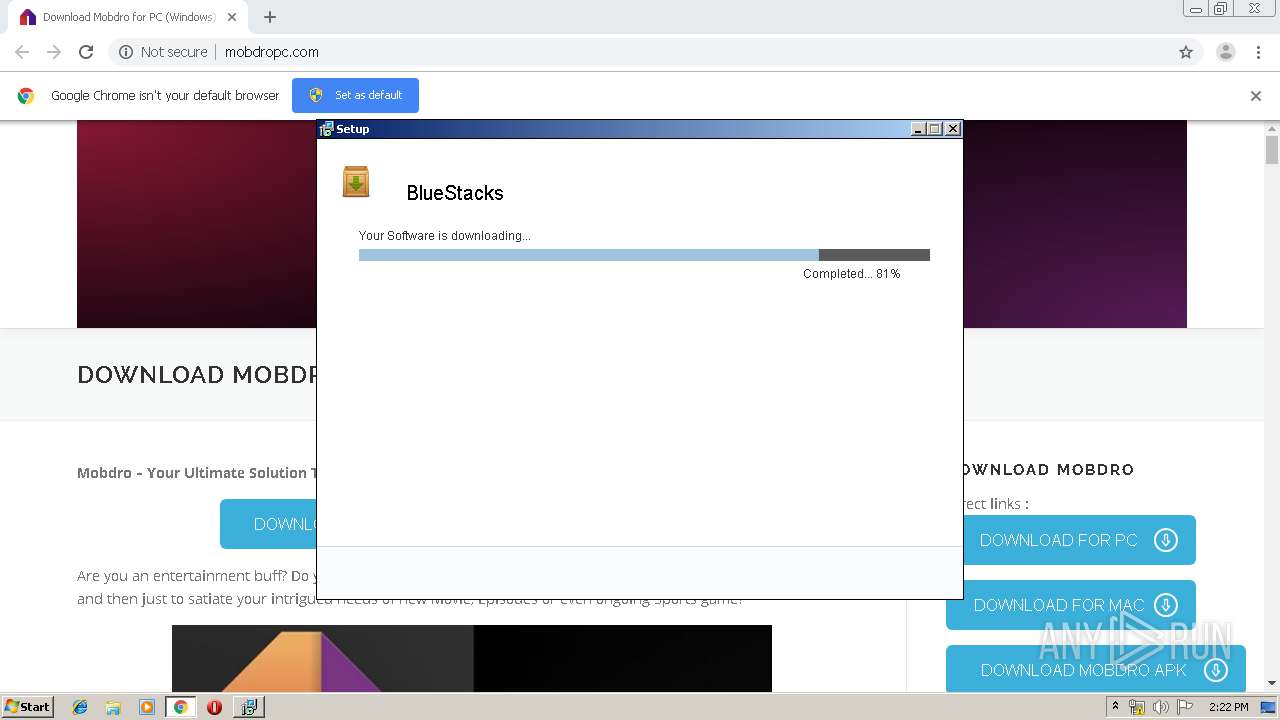
Task: Switch to Setup installer in taskbar
Action: tap(248, 707)
